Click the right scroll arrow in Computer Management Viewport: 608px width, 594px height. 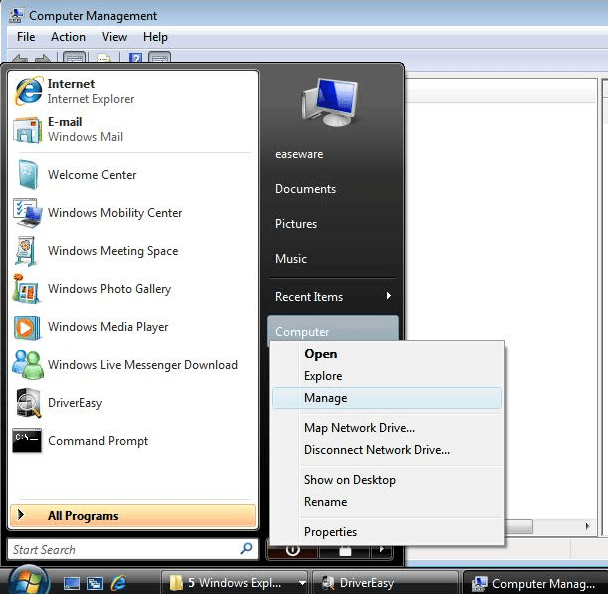[587, 527]
